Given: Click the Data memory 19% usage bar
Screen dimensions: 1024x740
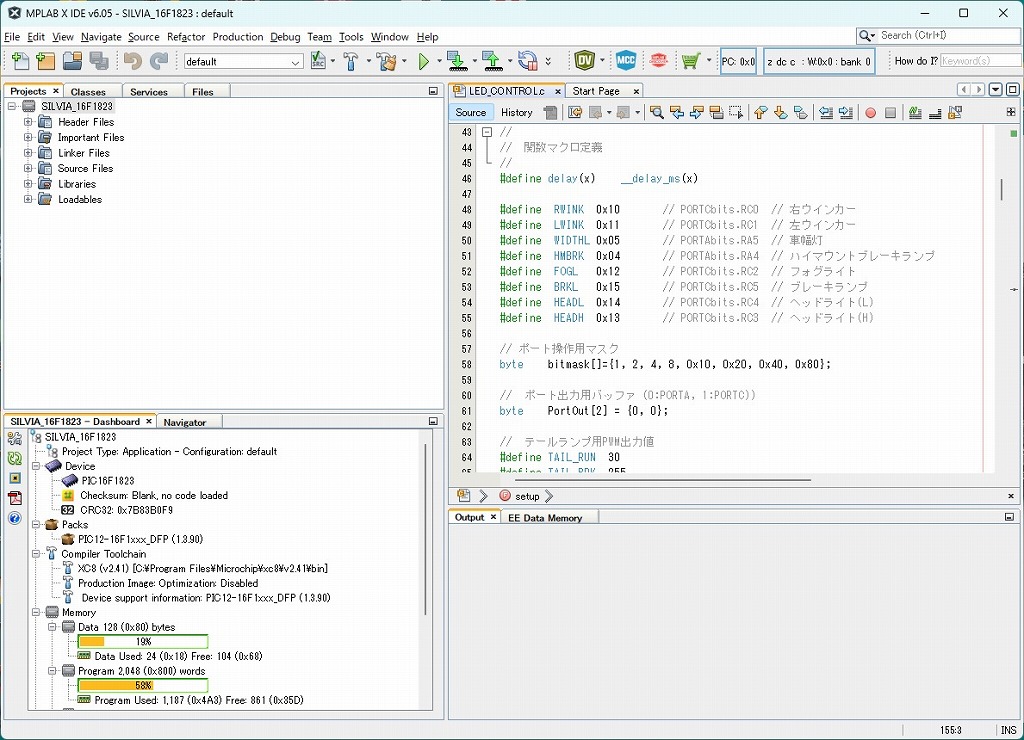Looking at the screenshot, I should pos(143,641).
